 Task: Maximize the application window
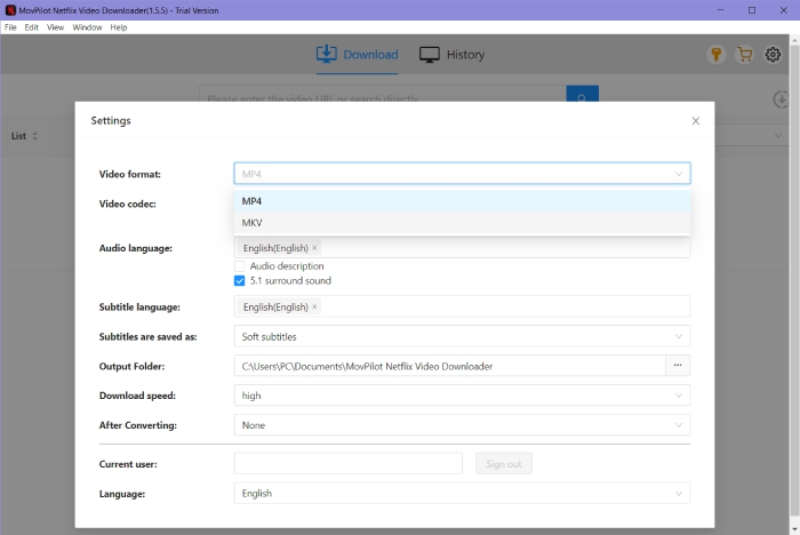[x=752, y=10]
